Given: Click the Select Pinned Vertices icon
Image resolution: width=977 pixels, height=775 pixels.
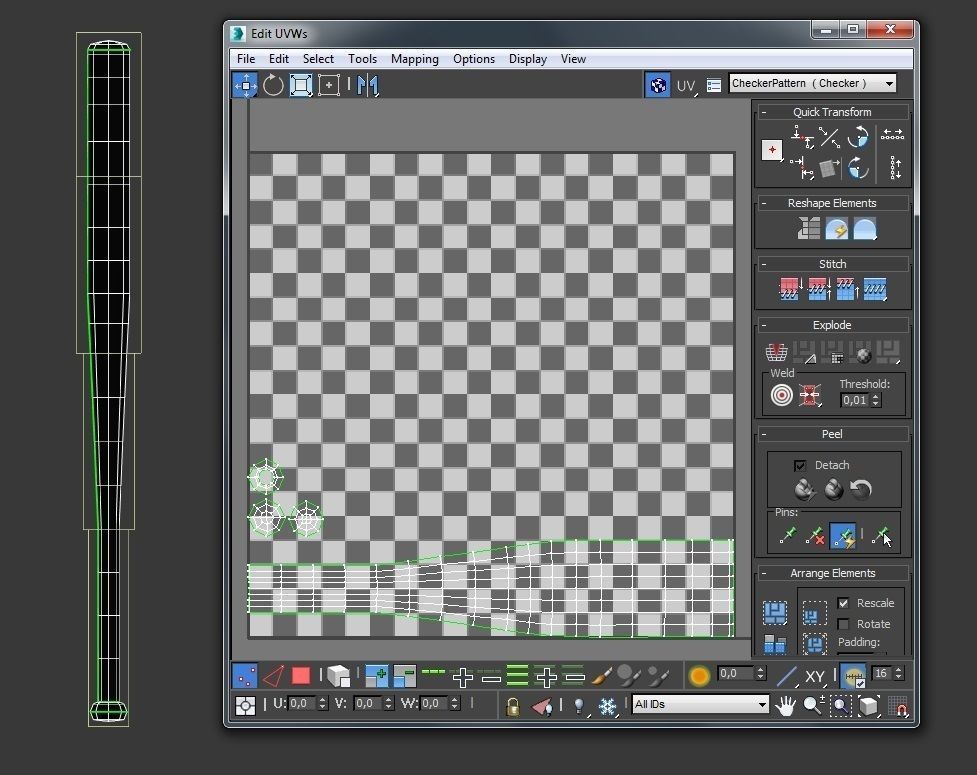Looking at the screenshot, I should pos(882,536).
